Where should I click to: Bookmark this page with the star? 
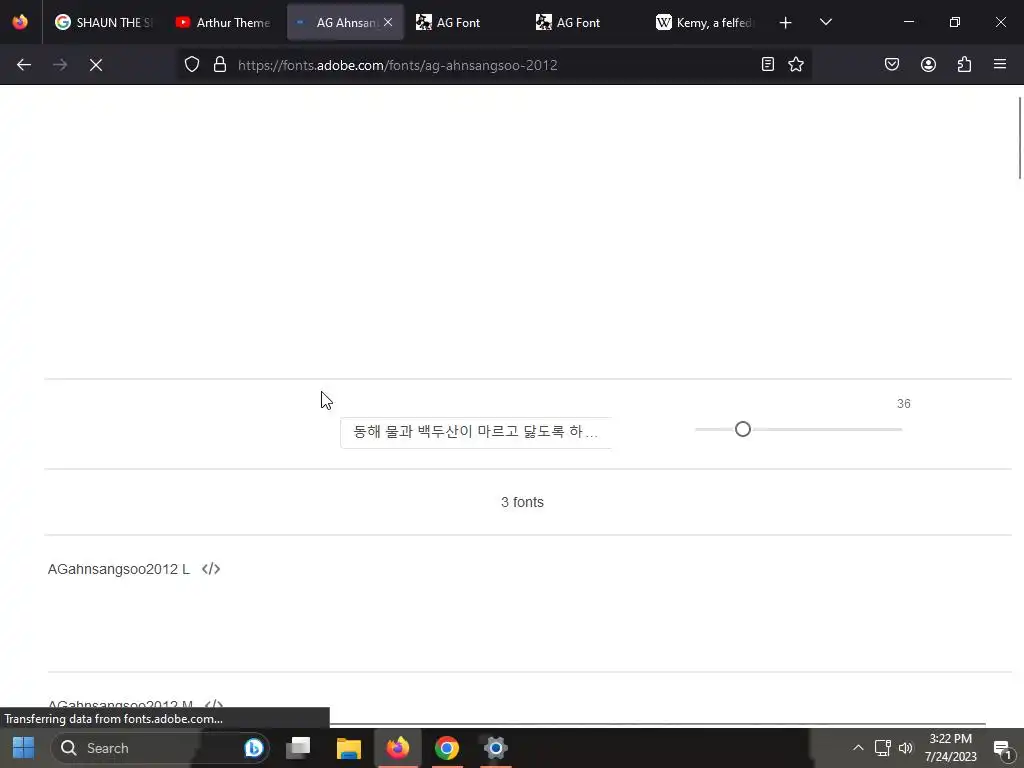[795, 64]
